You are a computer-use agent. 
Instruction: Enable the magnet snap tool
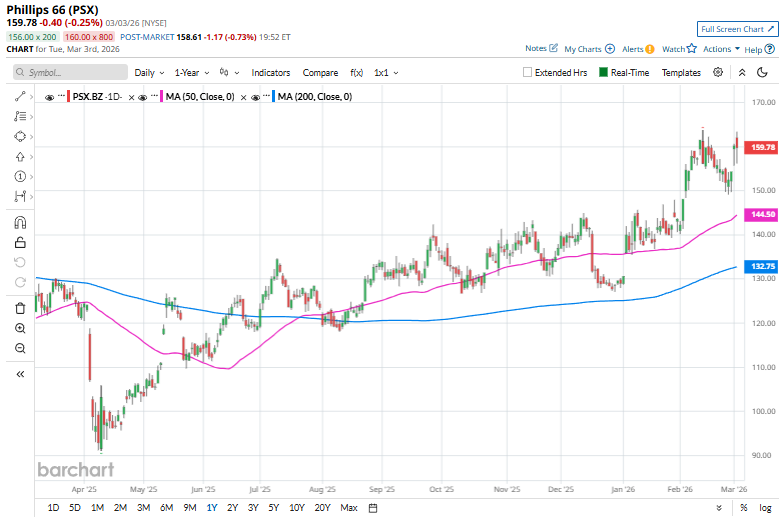click(x=20, y=222)
